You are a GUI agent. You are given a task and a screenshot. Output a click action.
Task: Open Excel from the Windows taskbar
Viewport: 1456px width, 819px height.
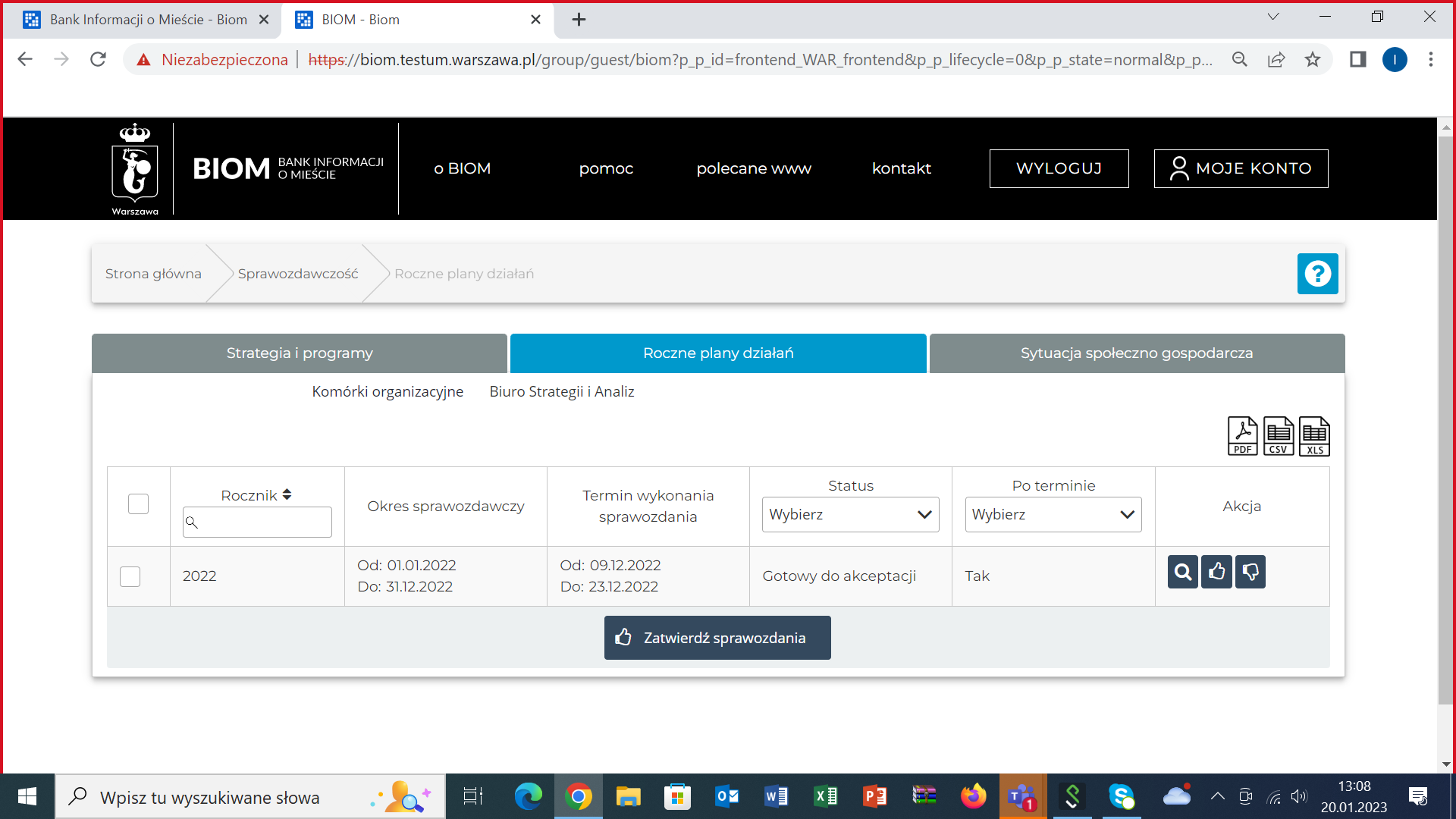825,796
